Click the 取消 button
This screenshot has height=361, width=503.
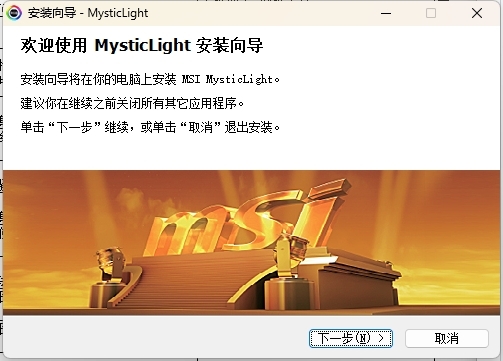(x=447, y=338)
